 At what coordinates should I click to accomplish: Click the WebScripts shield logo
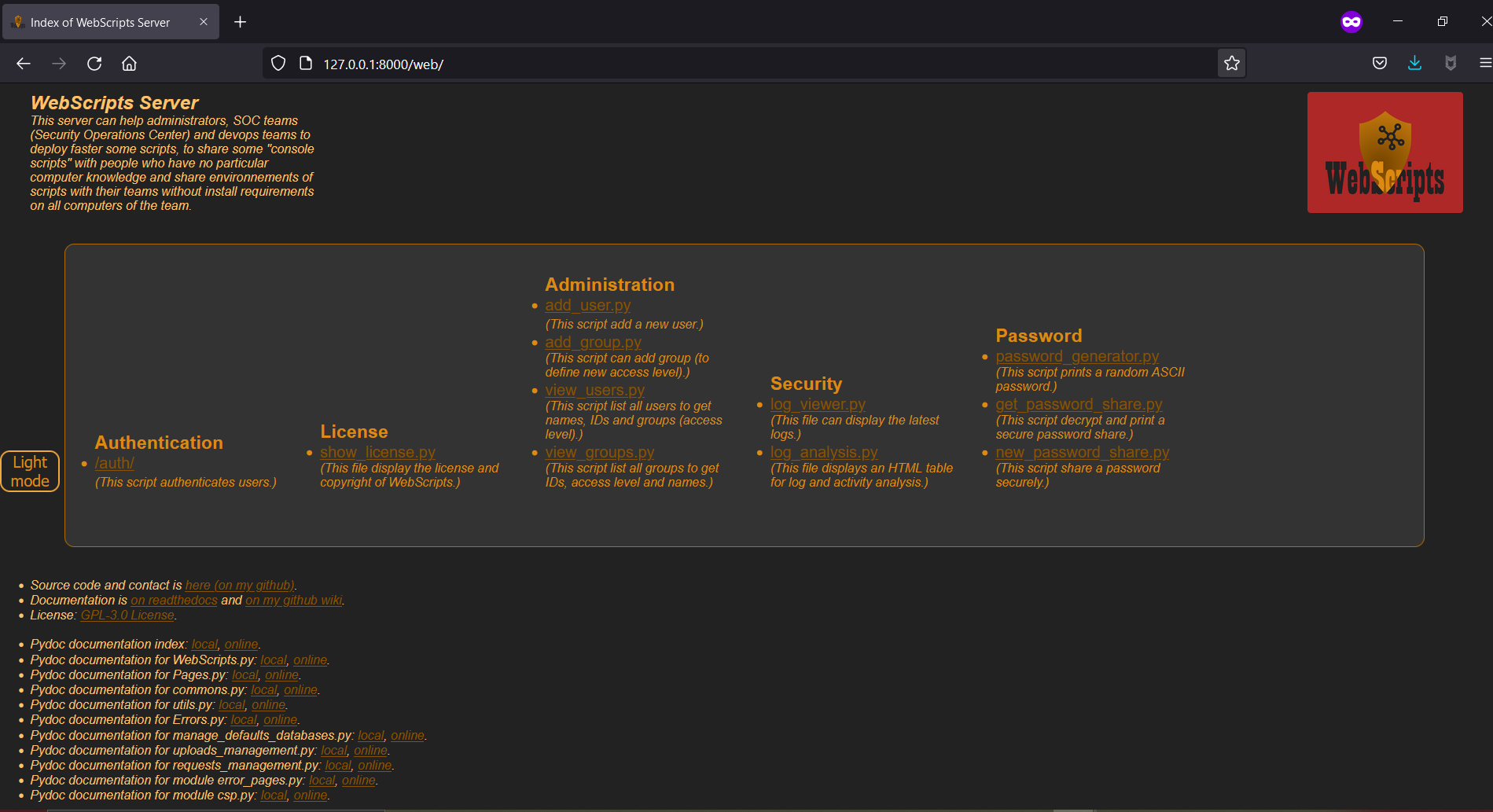1385,152
